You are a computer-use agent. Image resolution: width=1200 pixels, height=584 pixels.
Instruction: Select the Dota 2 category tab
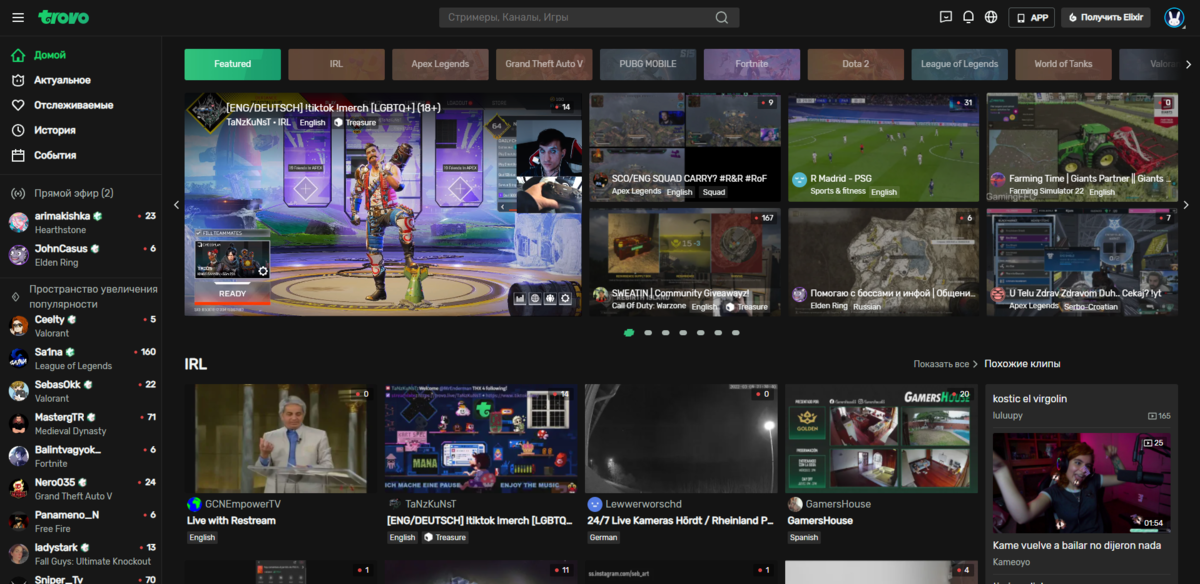pyautogui.click(x=856, y=64)
